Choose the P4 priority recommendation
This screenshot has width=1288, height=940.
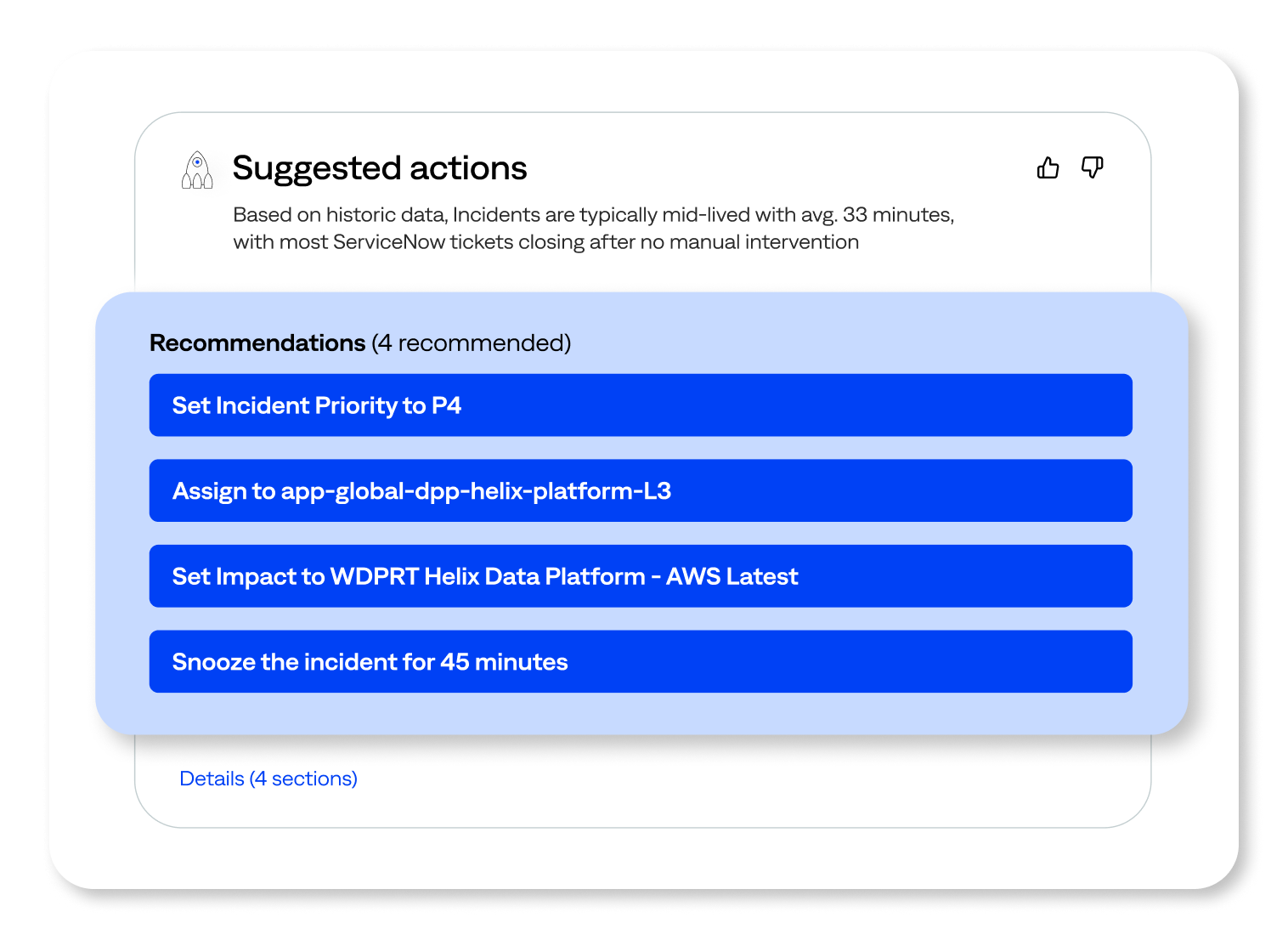coord(641,405)
